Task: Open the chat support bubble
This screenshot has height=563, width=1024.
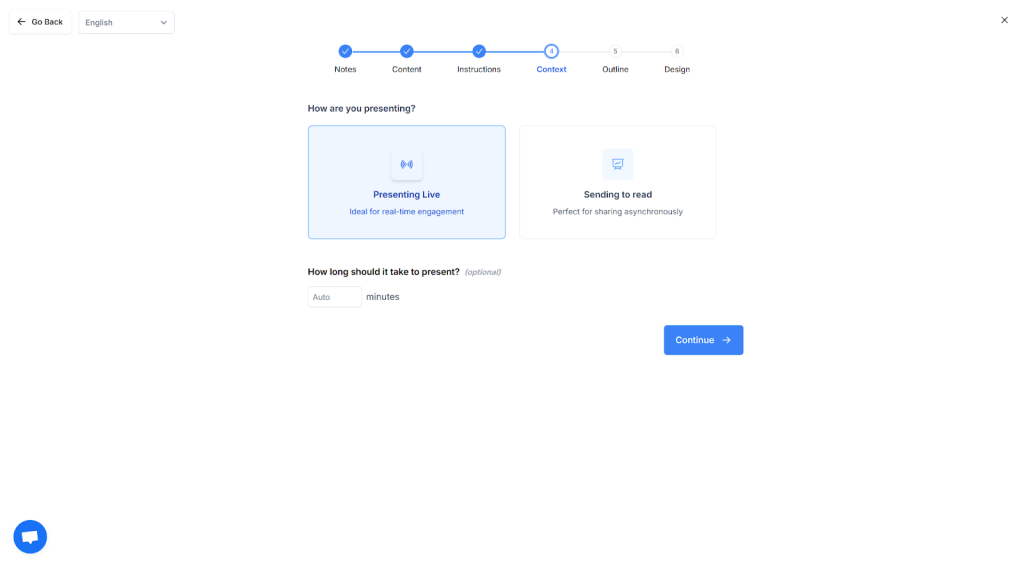Action: 30,537
